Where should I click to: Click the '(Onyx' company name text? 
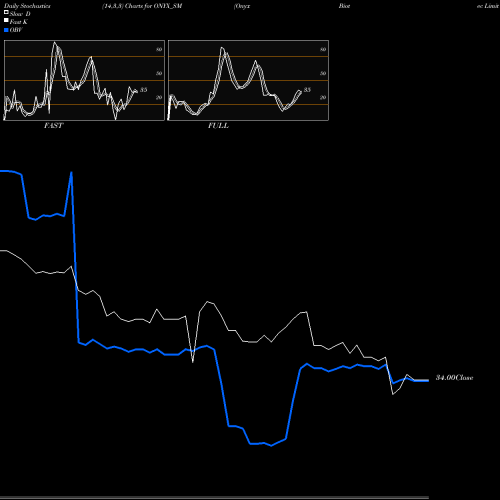tap(242, 6)
